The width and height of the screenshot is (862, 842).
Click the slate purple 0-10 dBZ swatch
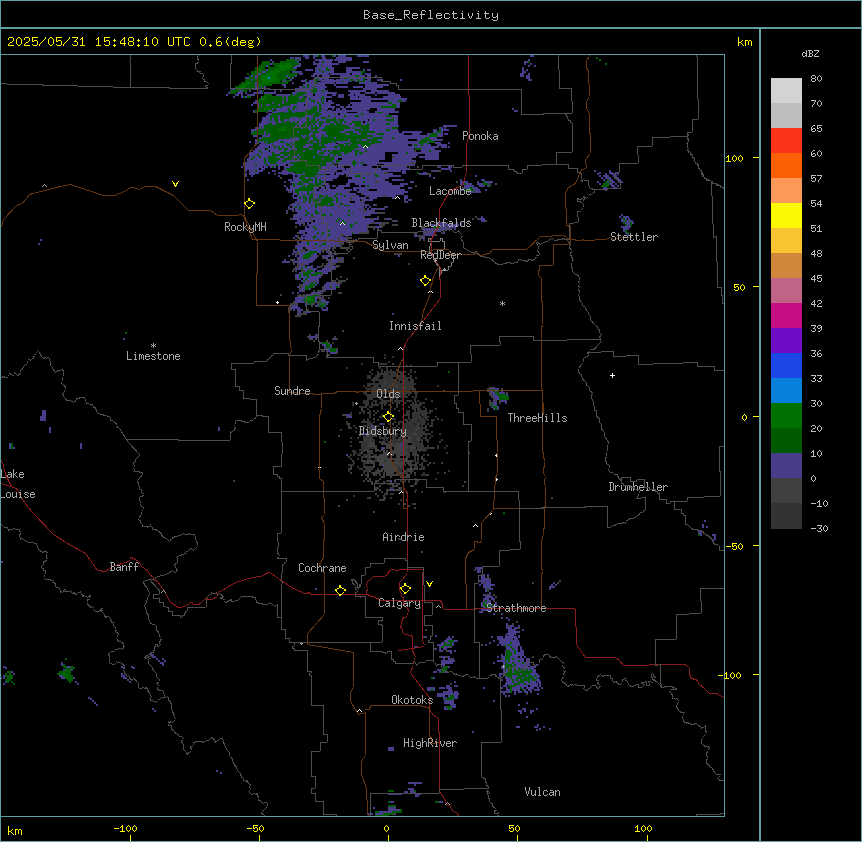(x=786, y=466)
